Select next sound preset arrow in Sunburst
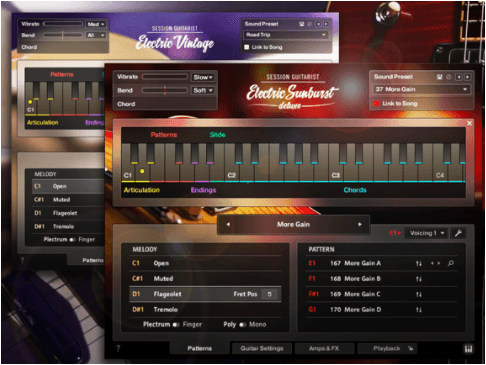The height and width of the screenshot is (365, 486). point(468,77)
